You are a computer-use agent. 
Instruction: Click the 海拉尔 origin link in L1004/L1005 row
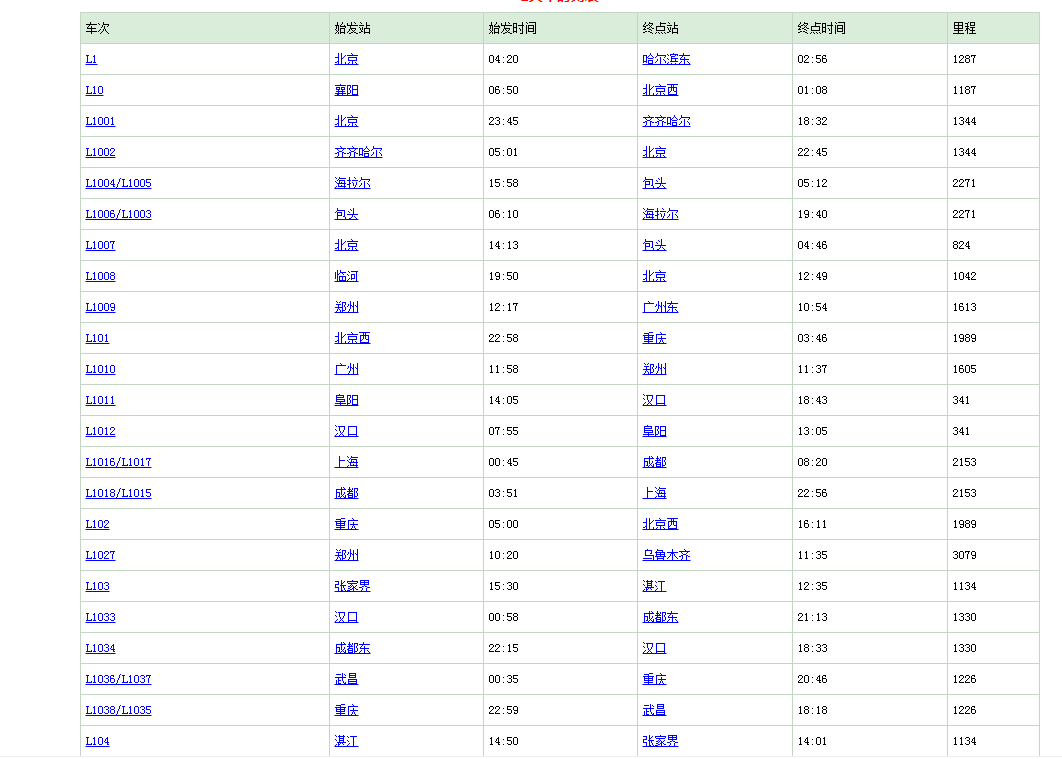tap(352, 183)
